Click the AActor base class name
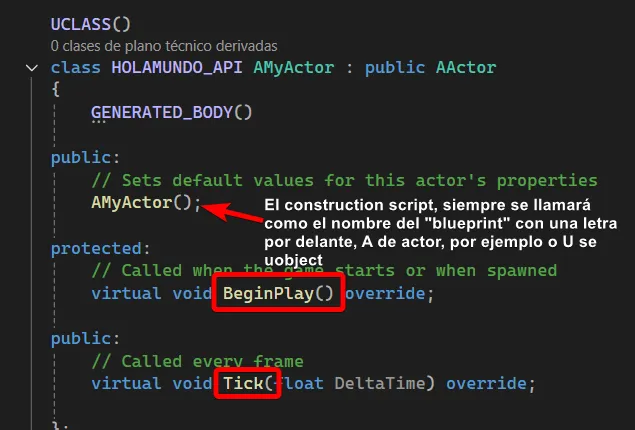The height and width of the screenshot is (430, 635). pyautogui.click(x=466, y=67)
